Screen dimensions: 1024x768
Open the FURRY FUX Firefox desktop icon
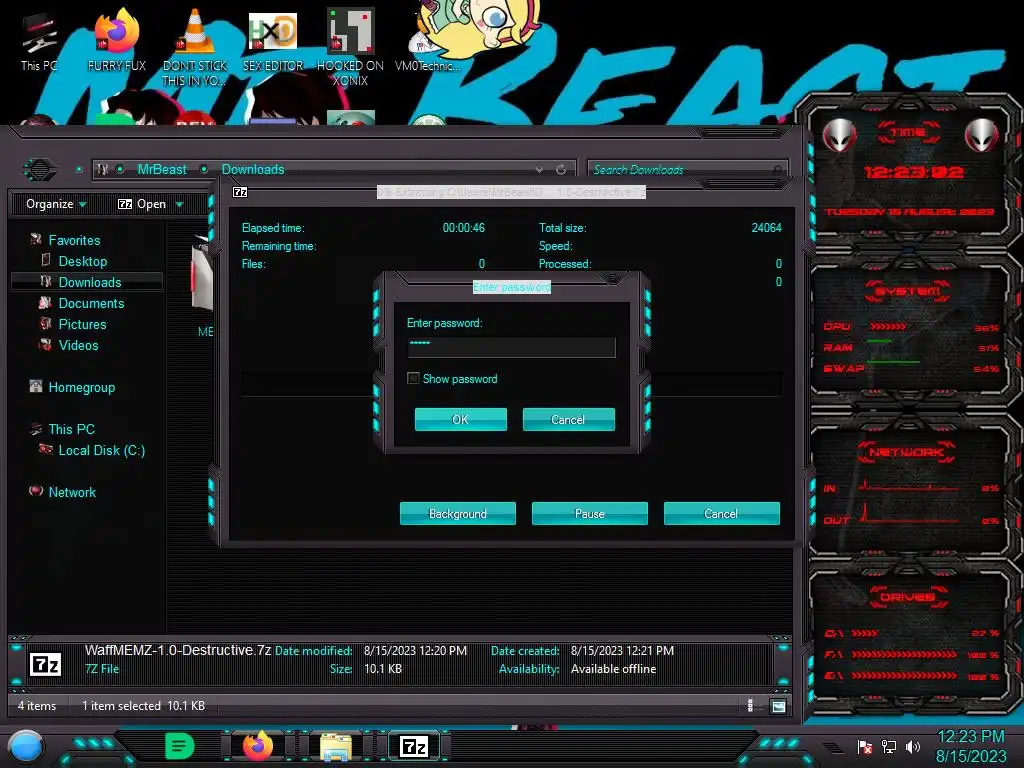(x=116, y=40)
